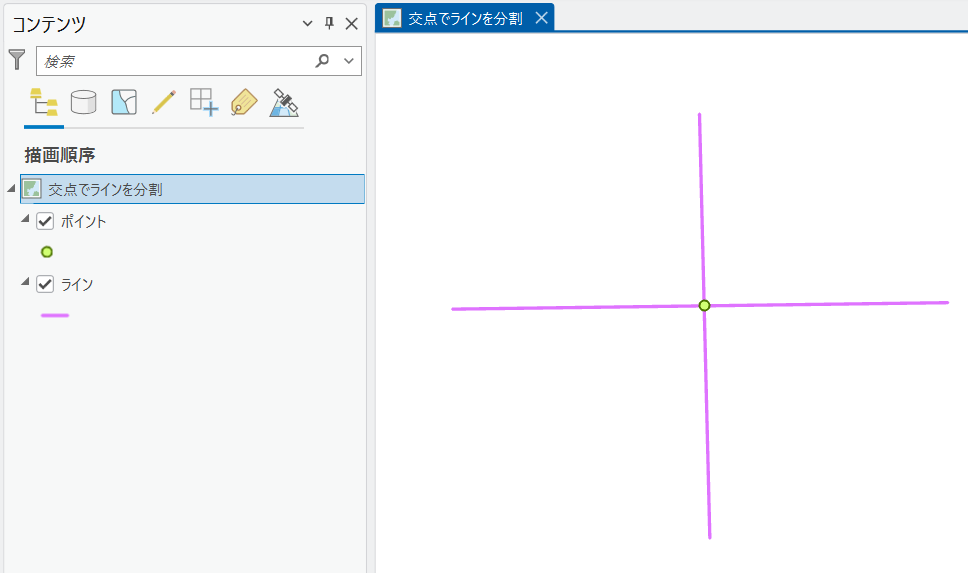Open List By Editing pencil icon
The height and width of the screenshot is (573, 968).
164,102
